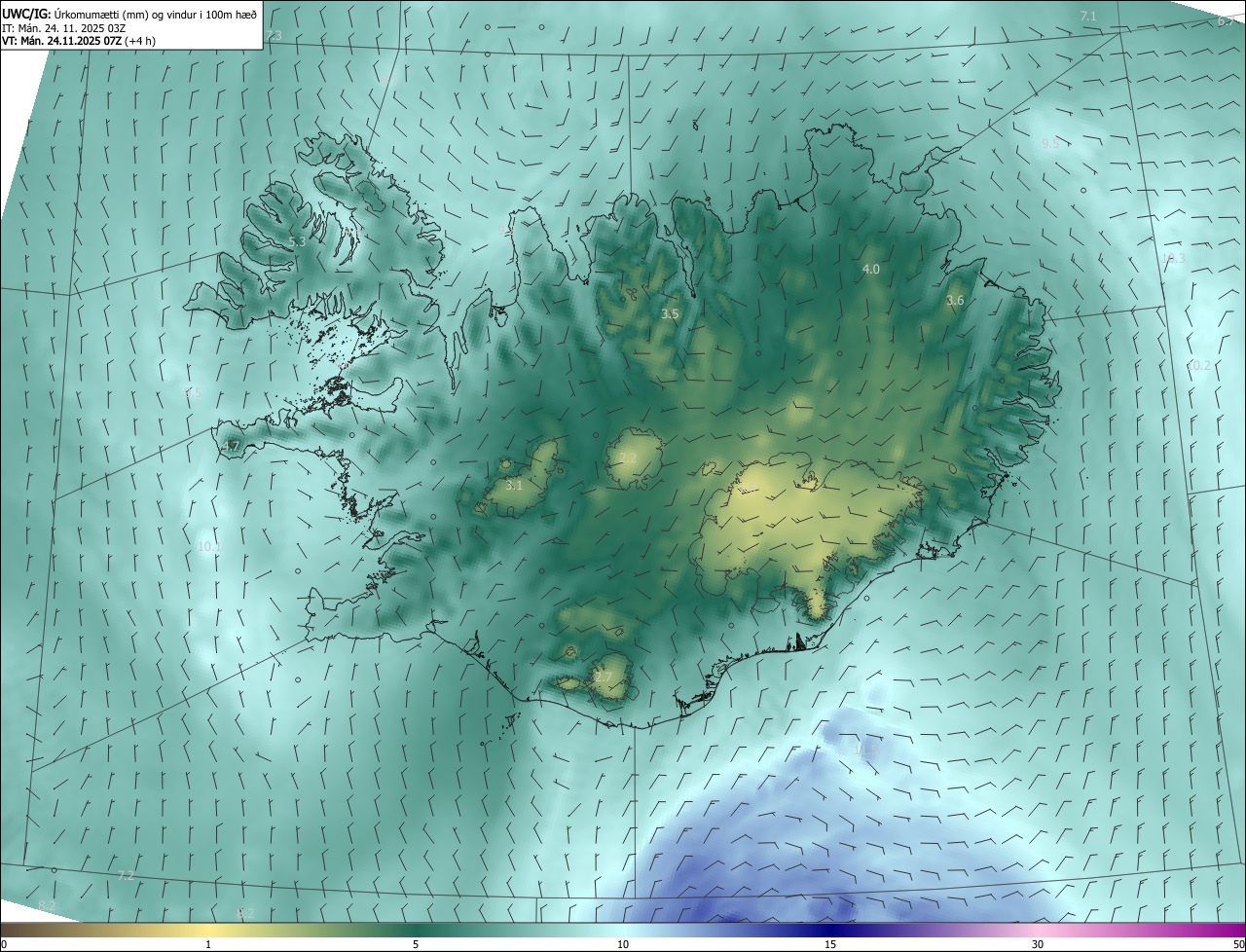Image resolution: width=1246 pixels, height=952 pixels.
Task: Click the 2.2 value label on the glacier
Action: pos(628,458)
